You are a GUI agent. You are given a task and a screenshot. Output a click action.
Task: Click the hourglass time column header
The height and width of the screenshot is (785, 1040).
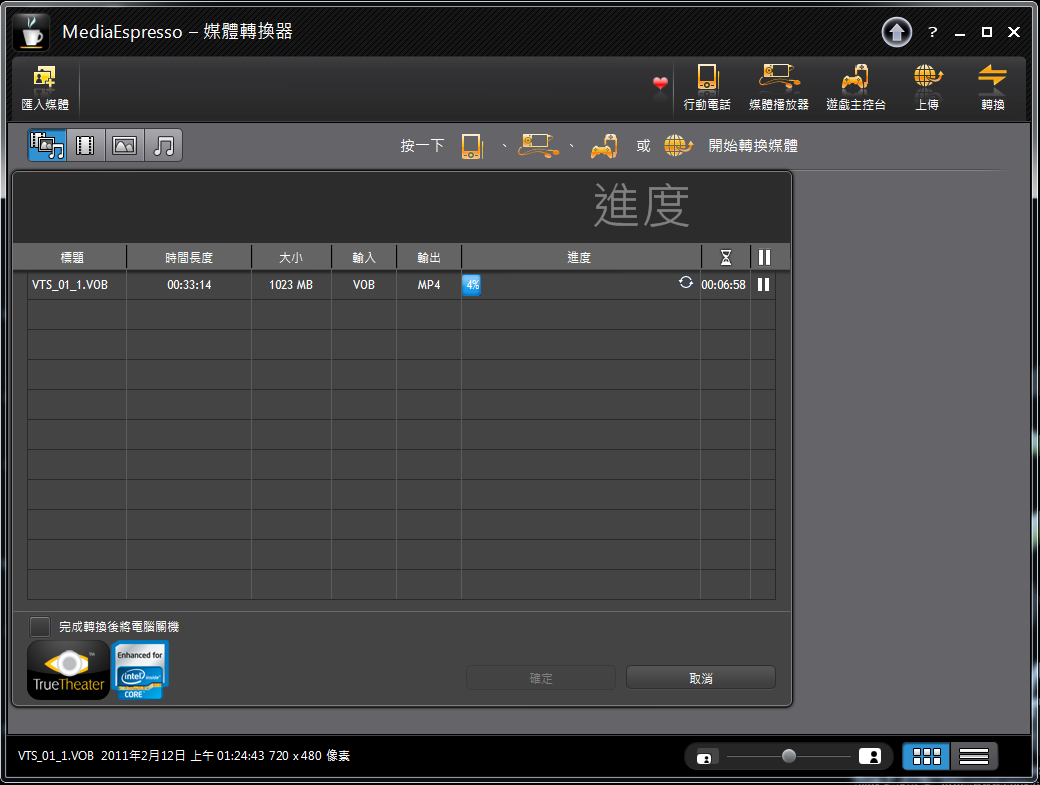pyautogui.click(x=726, y=257)
